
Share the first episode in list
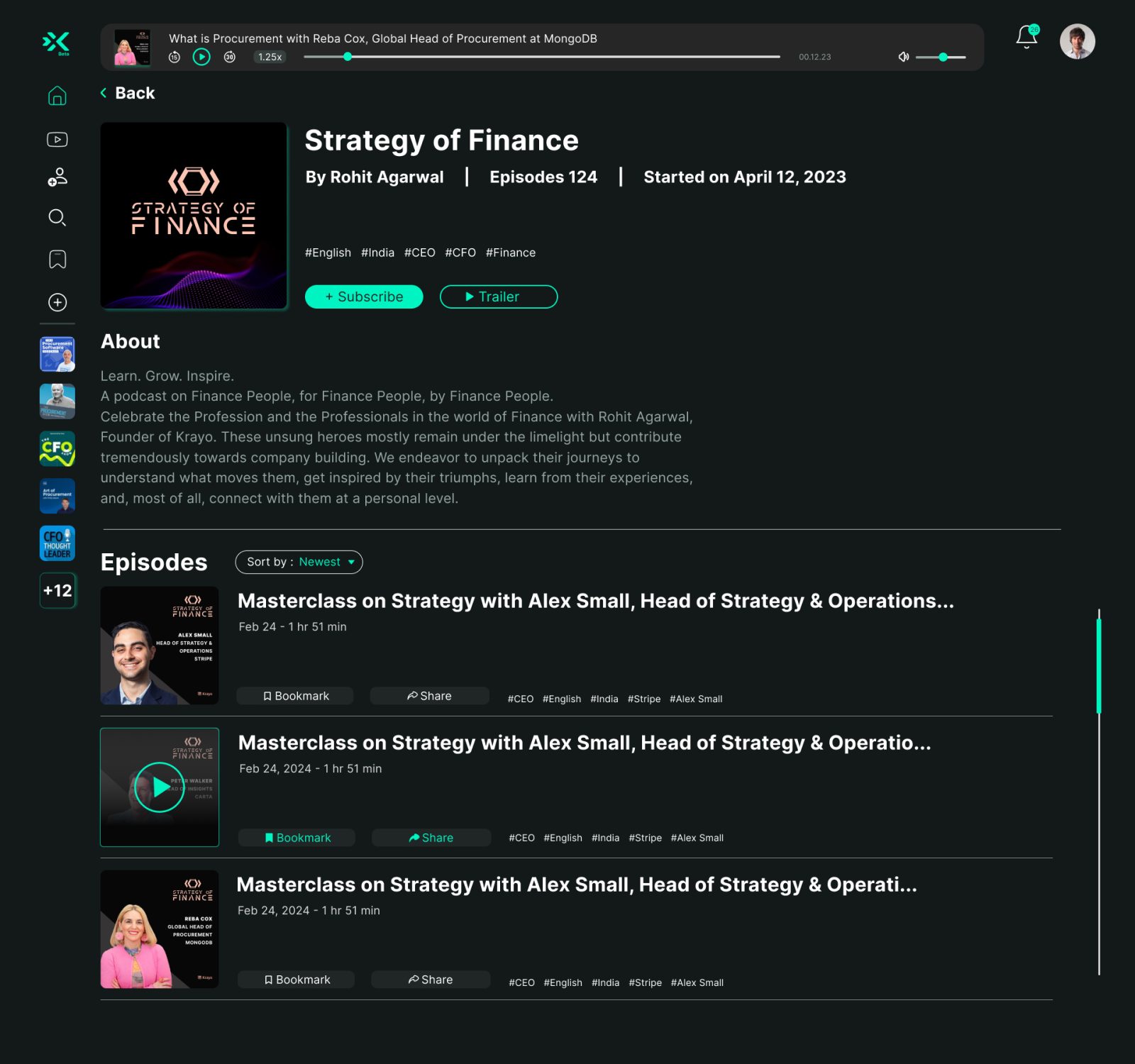click(429, 696)
